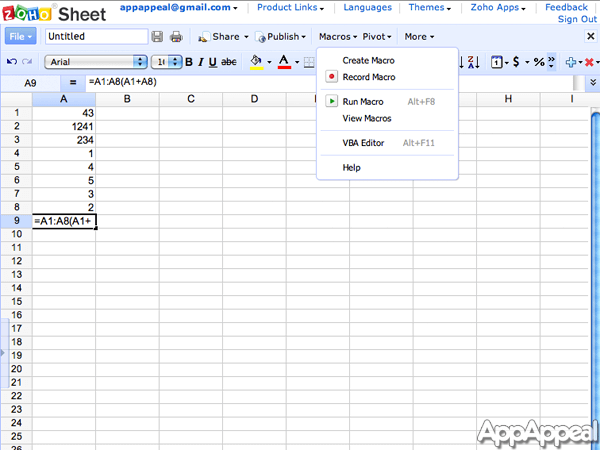The width and height of the screenshot is (600, 450).
Task: Open the font color dropdown arrow
Action: tap(297, 62)
